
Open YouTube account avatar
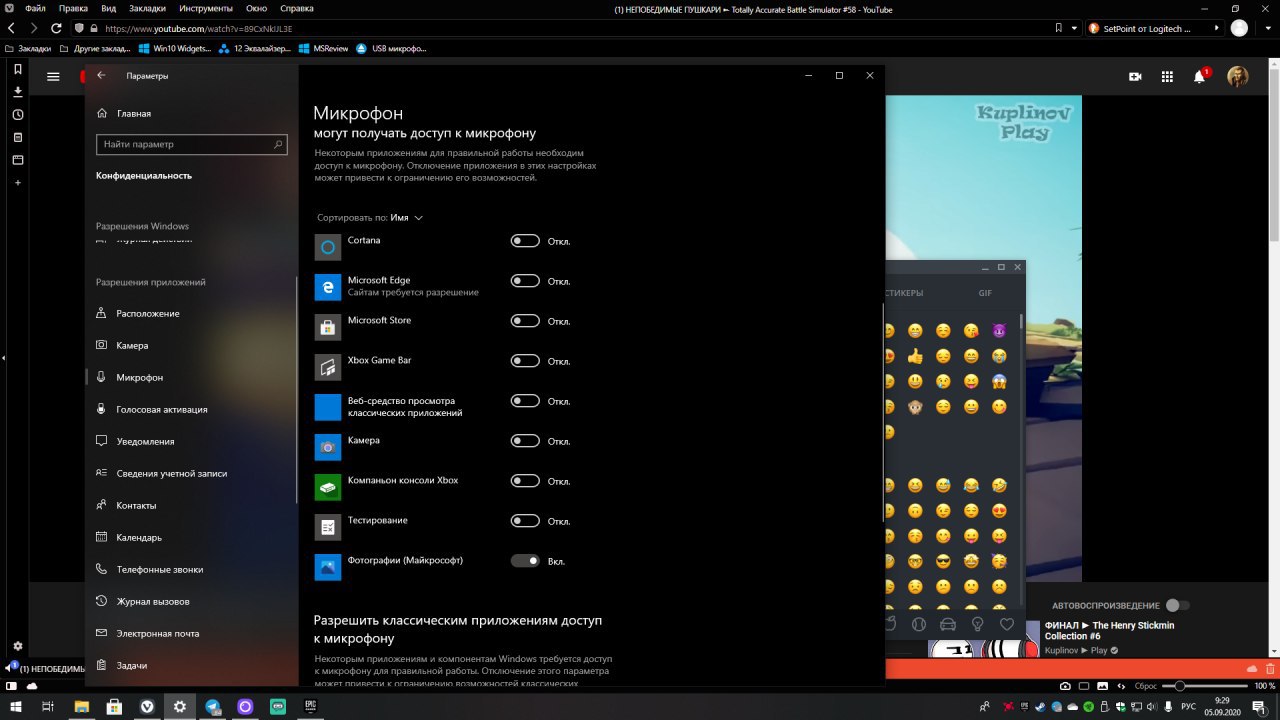pos(1238,77)
